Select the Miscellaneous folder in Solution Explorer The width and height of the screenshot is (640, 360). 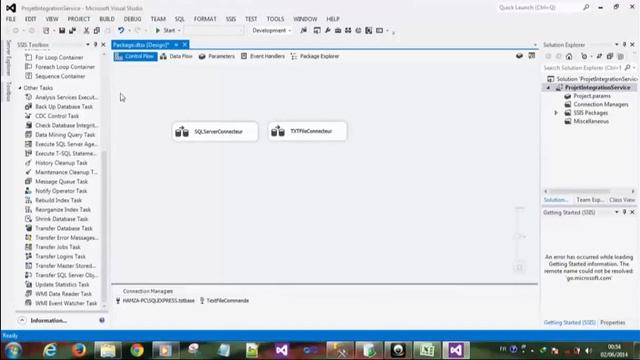click(x=587, y=121)
